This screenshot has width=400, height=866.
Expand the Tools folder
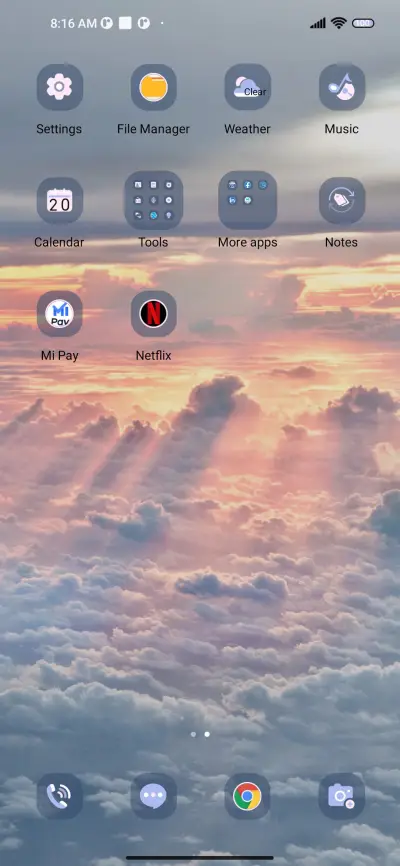(154, 200)
